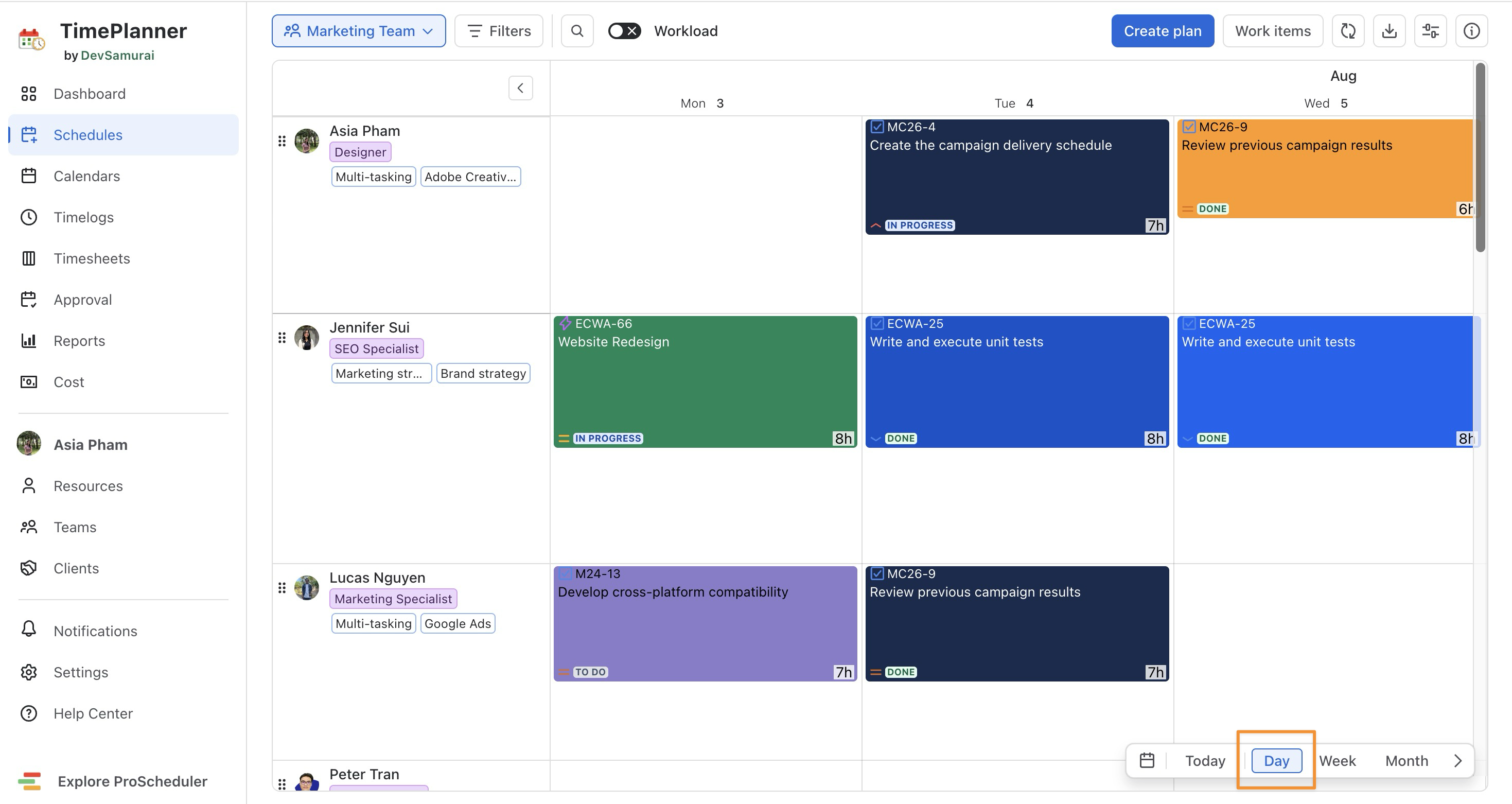The image size is (1512, 804).
Task: Click the Brand strategy skill tag
Action: [483, 373]
